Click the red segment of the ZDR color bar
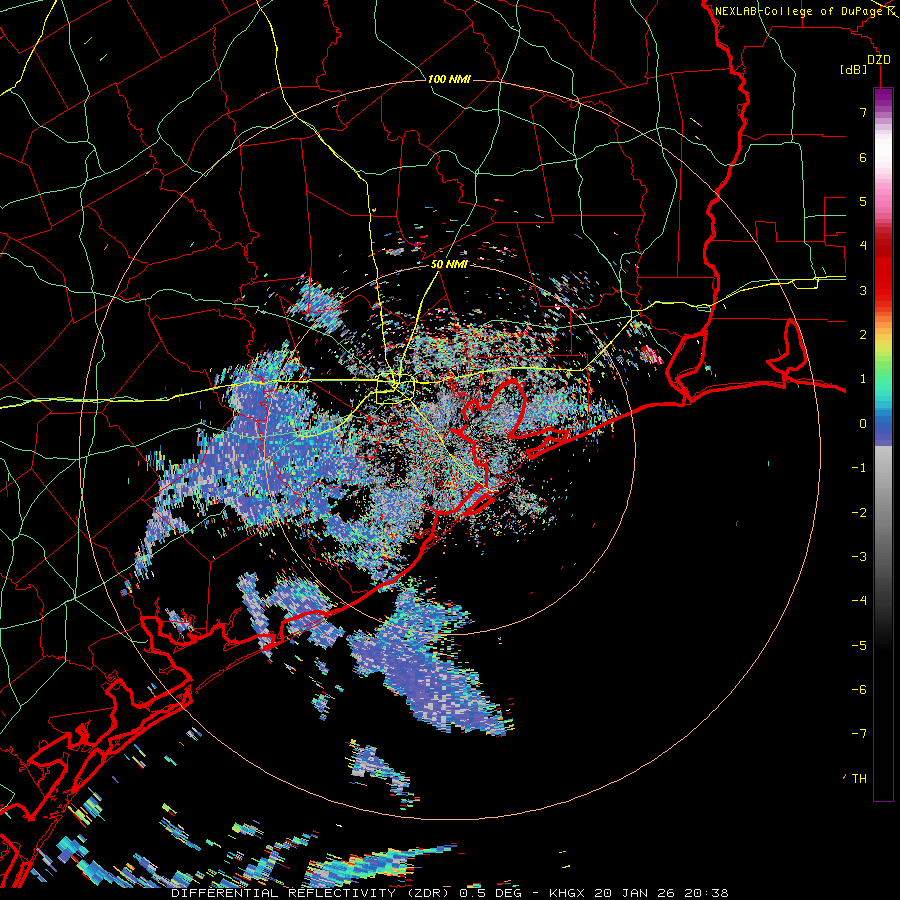 pyautogui.click(x=883, y=270)
